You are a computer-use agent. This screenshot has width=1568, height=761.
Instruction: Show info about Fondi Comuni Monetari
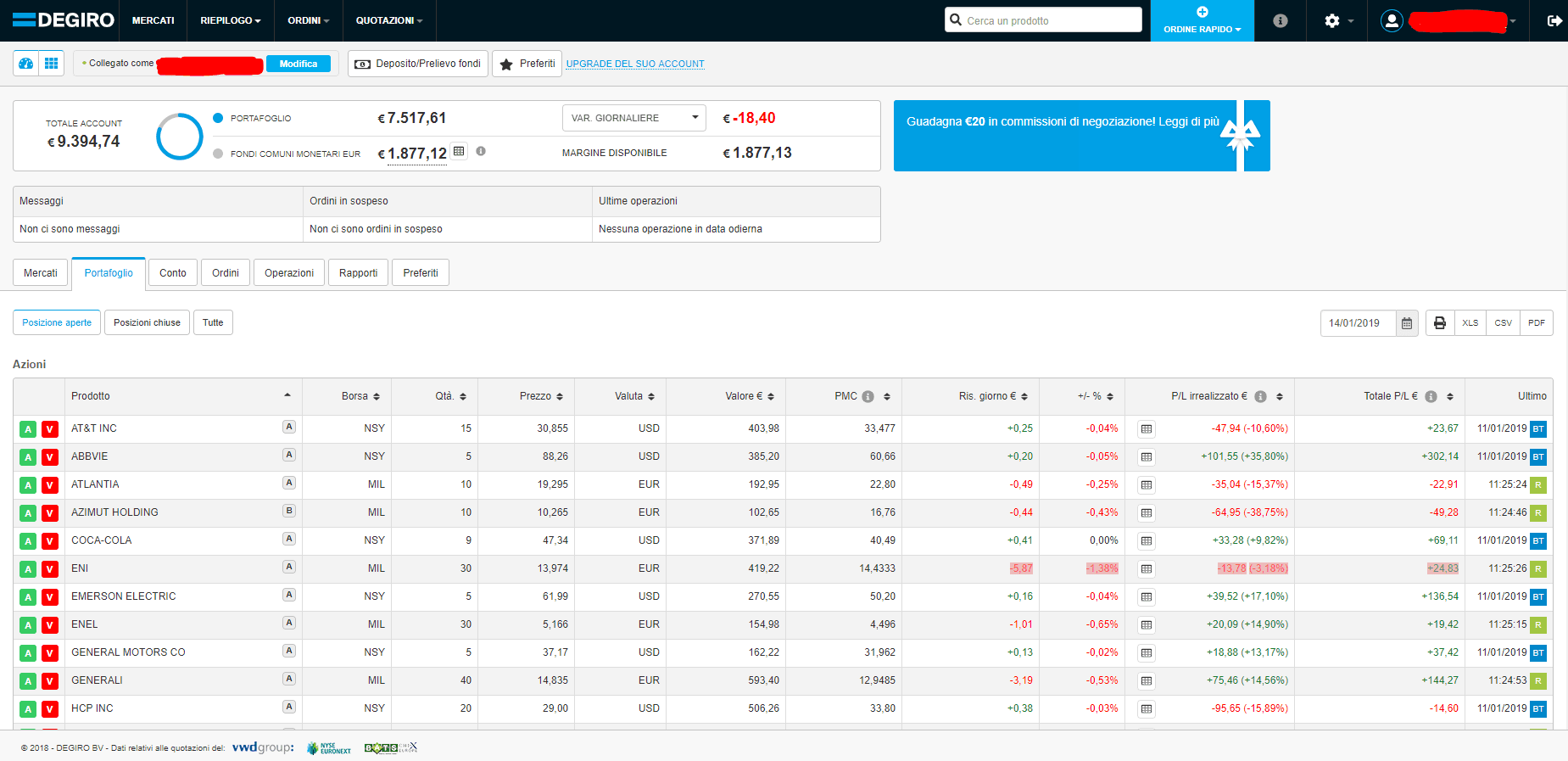[x=481, y=151]
